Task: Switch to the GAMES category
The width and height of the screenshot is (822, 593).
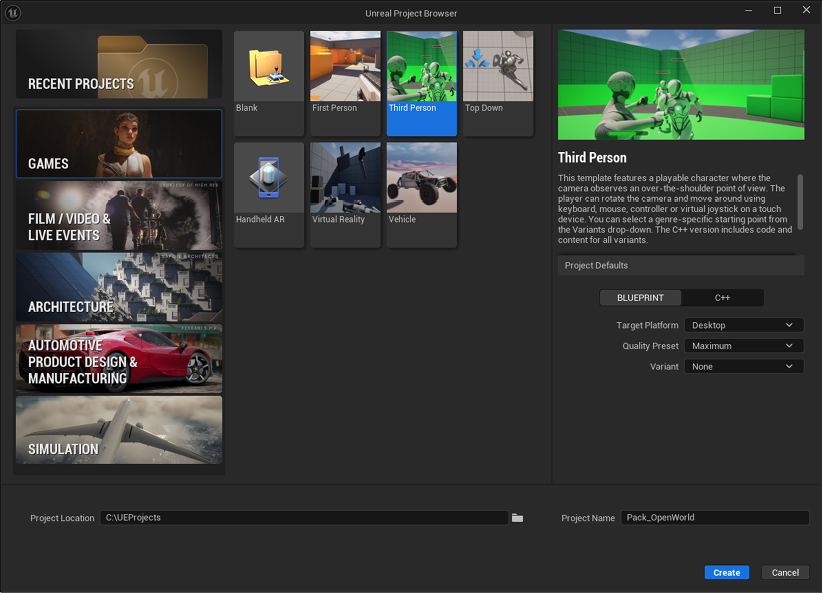Action: pos(118,143)
